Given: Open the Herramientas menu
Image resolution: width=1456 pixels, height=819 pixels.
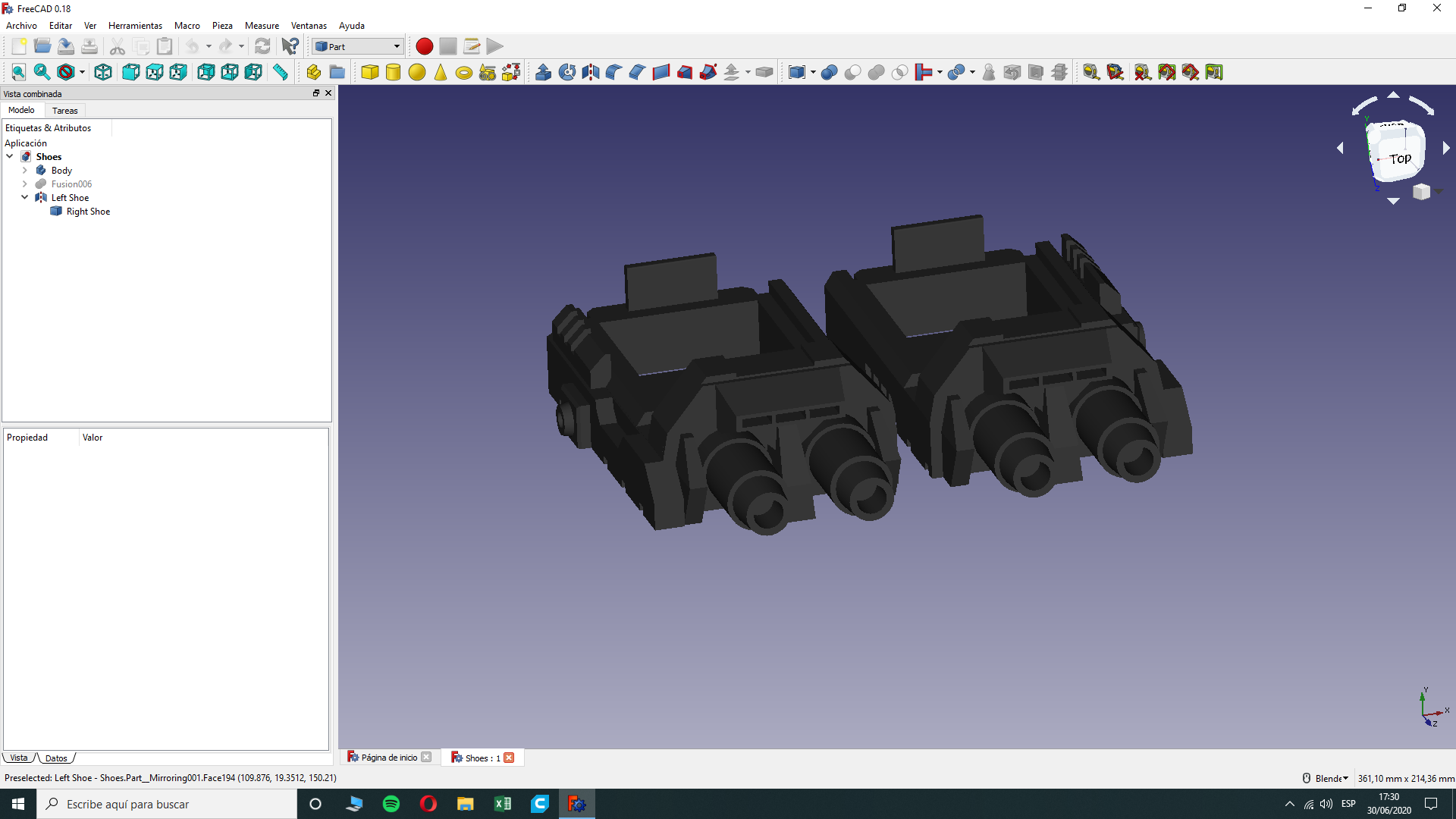Looking at the screenshot, I should click(x=135, y=26).
